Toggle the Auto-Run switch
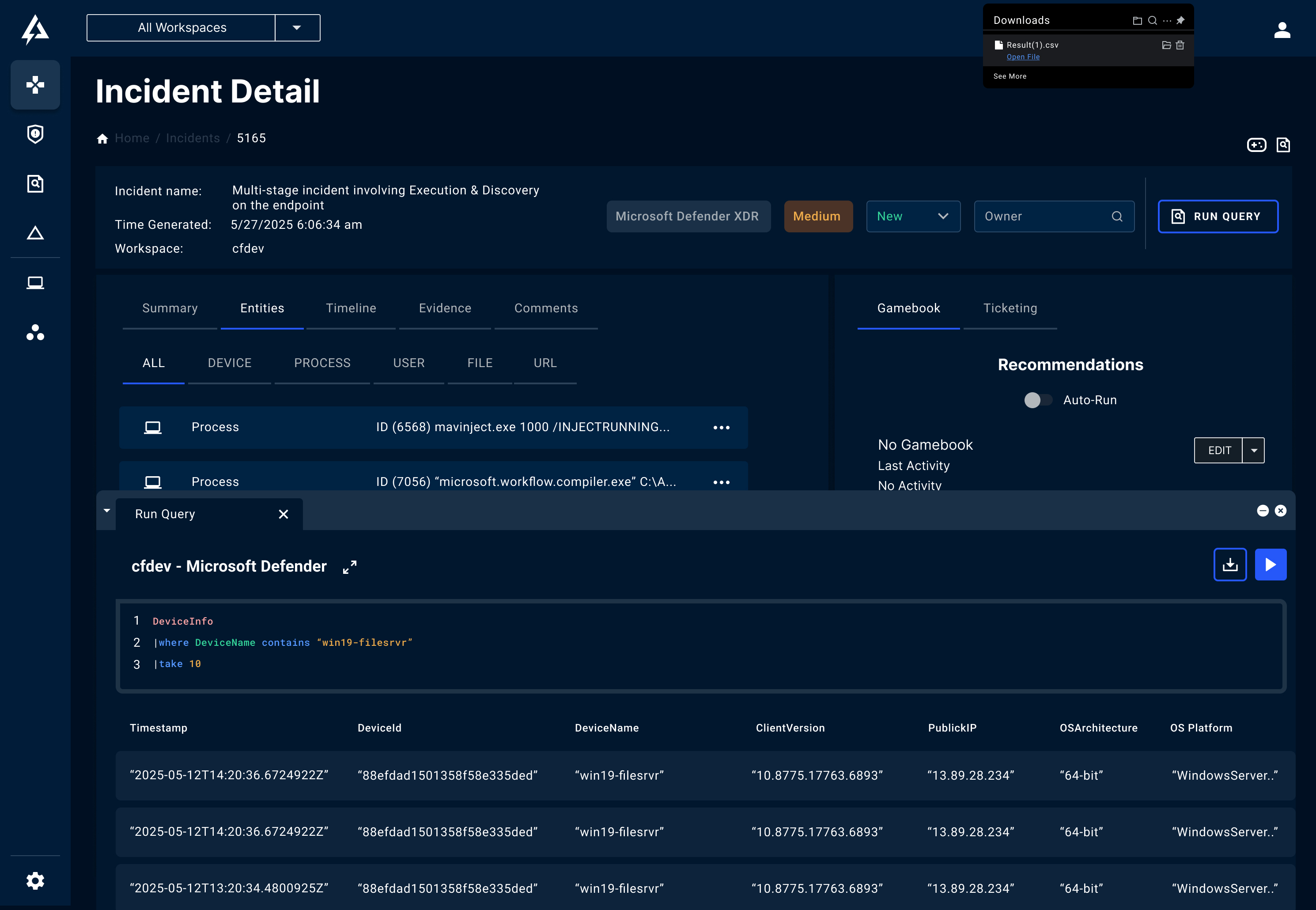Viewport: 1316px width, 910px height. point(1037,400)
